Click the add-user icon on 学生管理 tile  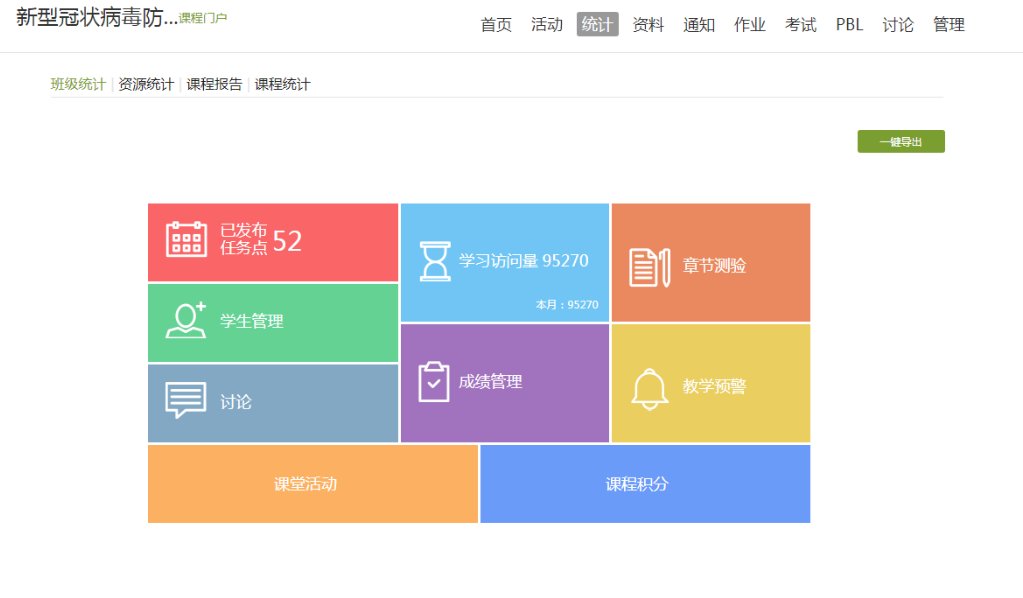click(186, 320)
